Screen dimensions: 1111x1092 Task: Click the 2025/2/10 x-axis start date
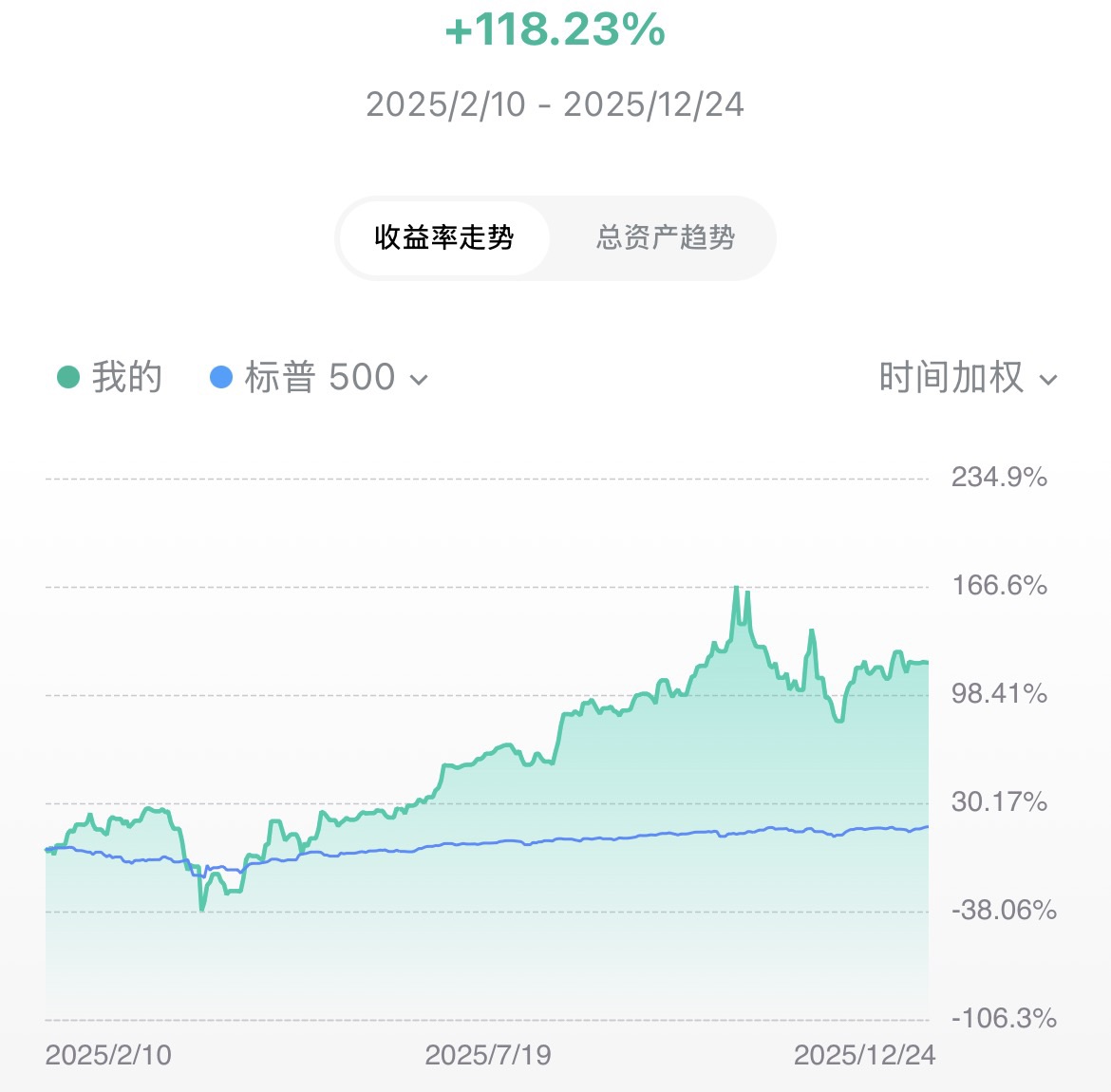coord(108,1055)
